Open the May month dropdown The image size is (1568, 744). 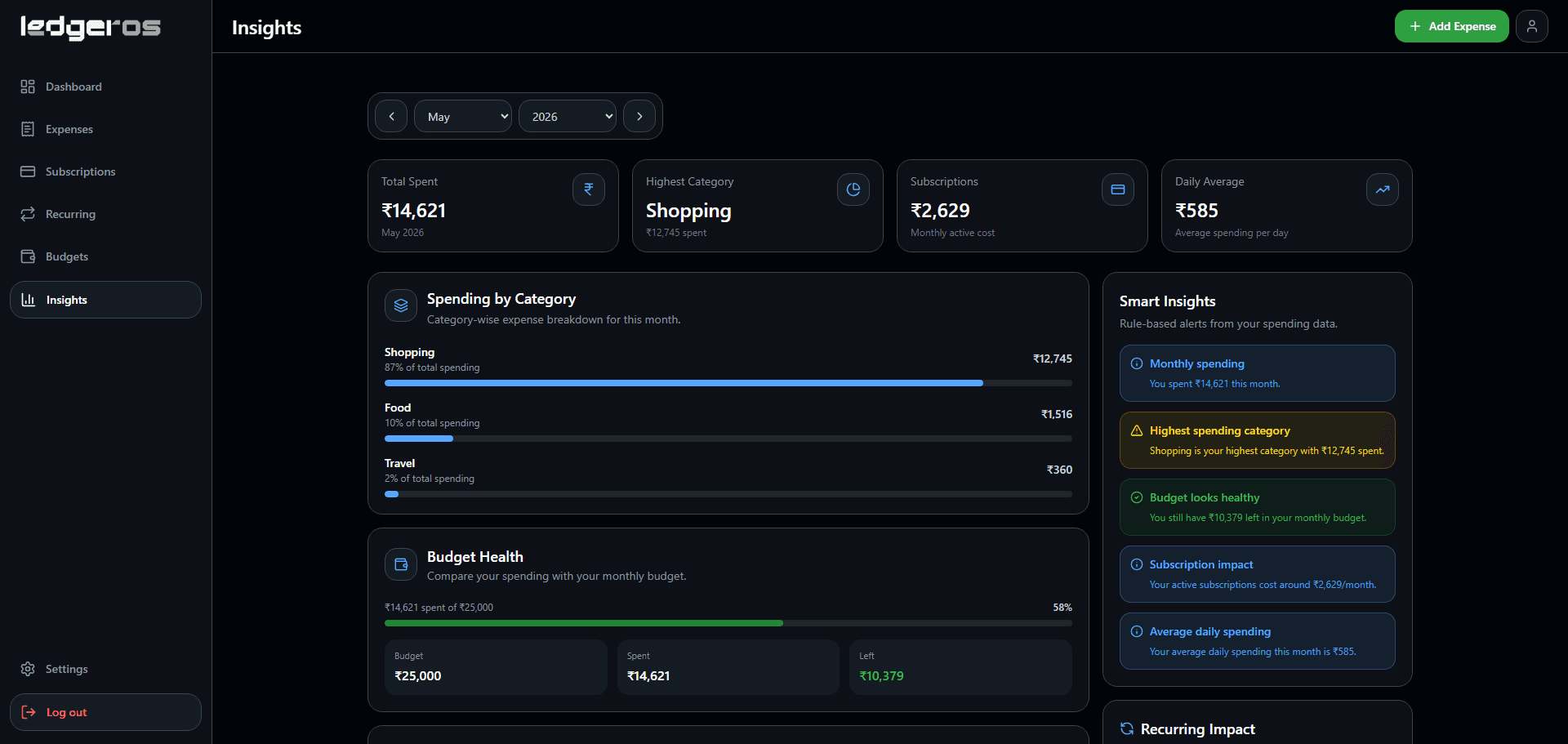coord(463,116)
